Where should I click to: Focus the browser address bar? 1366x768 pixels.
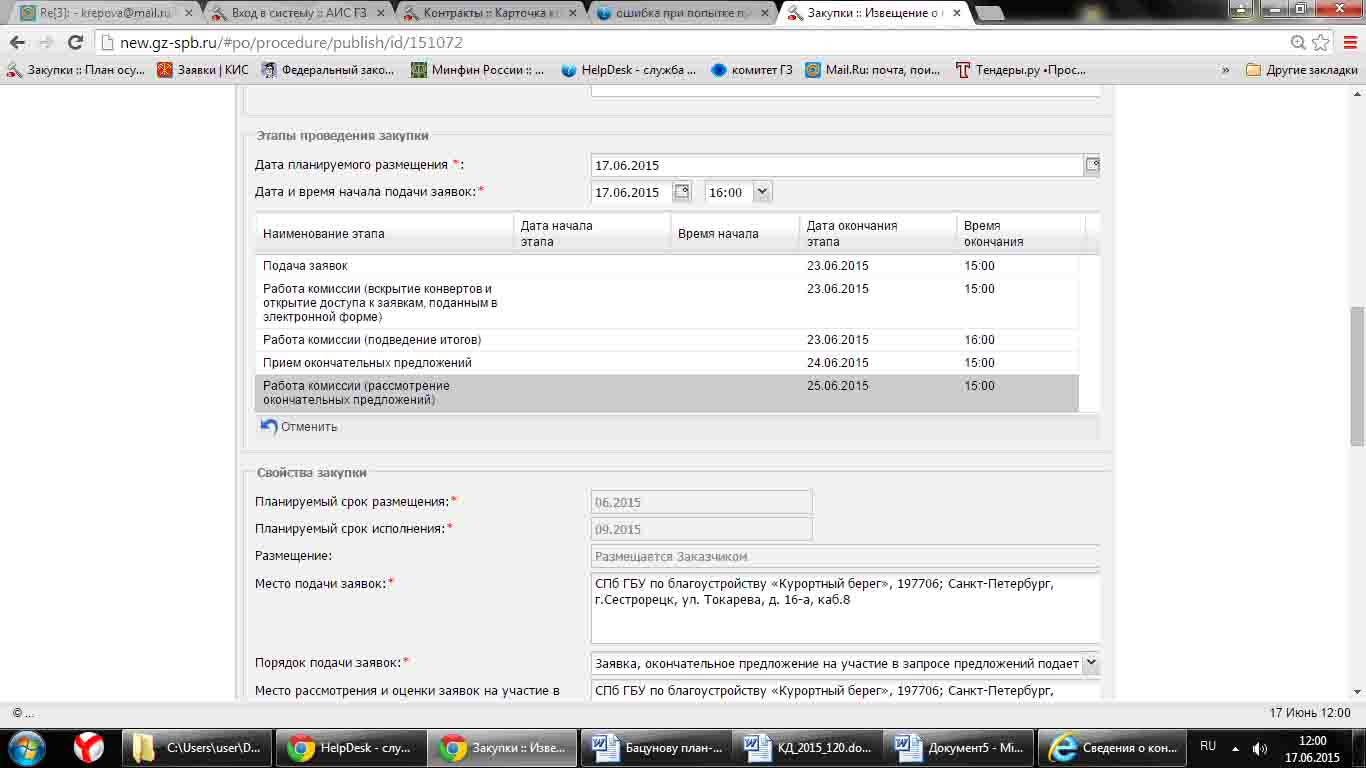click(x=690, y=43)
